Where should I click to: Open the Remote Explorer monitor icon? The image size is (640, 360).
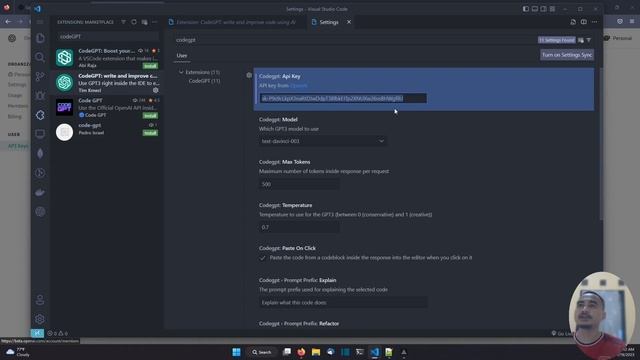click(40, 134)
